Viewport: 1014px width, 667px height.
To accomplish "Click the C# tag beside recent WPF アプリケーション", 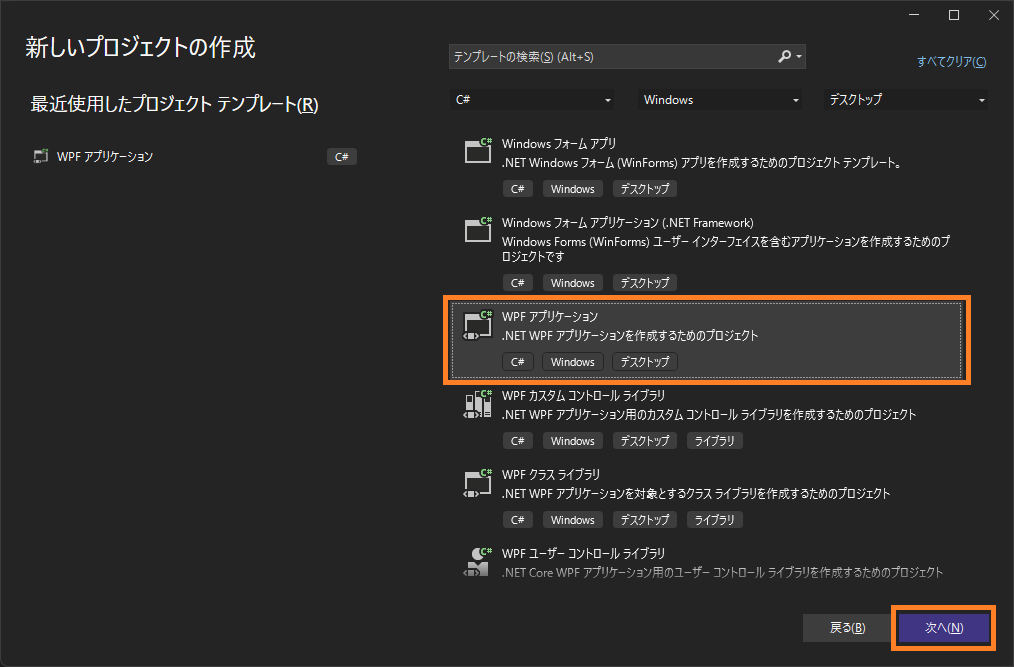I will click(341, 157).
